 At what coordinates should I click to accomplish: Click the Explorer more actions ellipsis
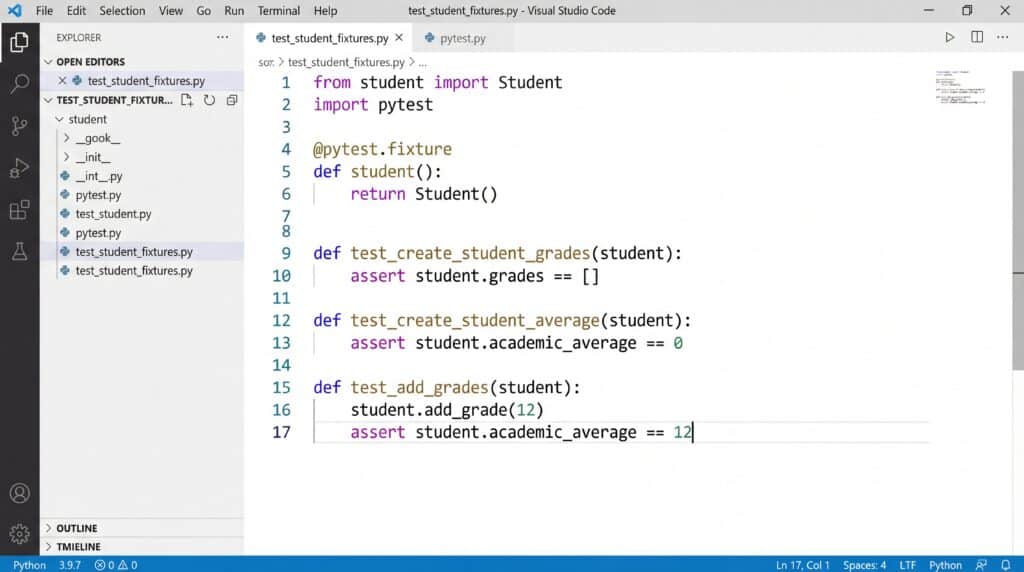(223, 37)
